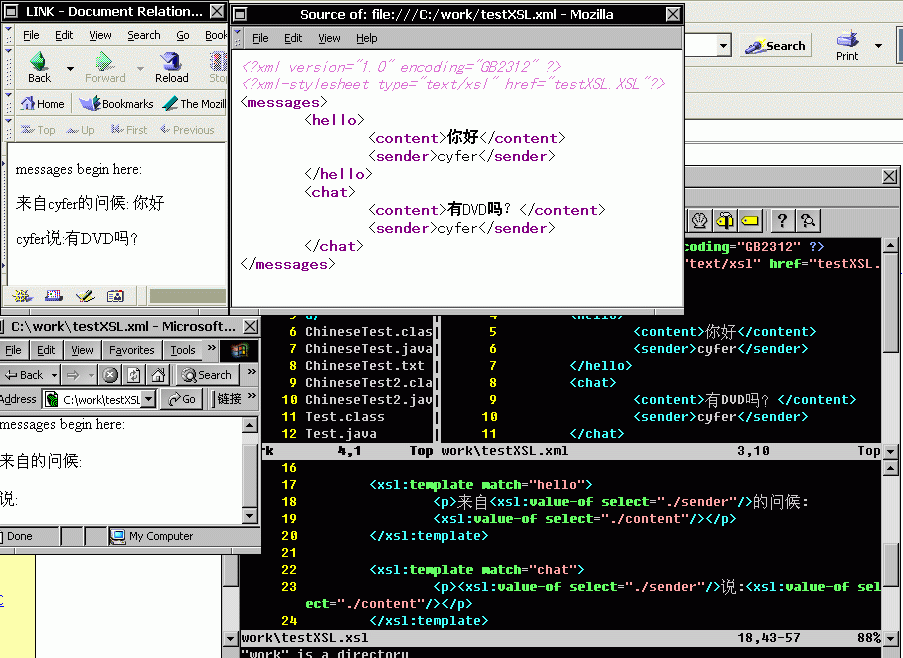Open Home in Mozilla personal toolbar
Screen dimensions: 903x658
43,104
